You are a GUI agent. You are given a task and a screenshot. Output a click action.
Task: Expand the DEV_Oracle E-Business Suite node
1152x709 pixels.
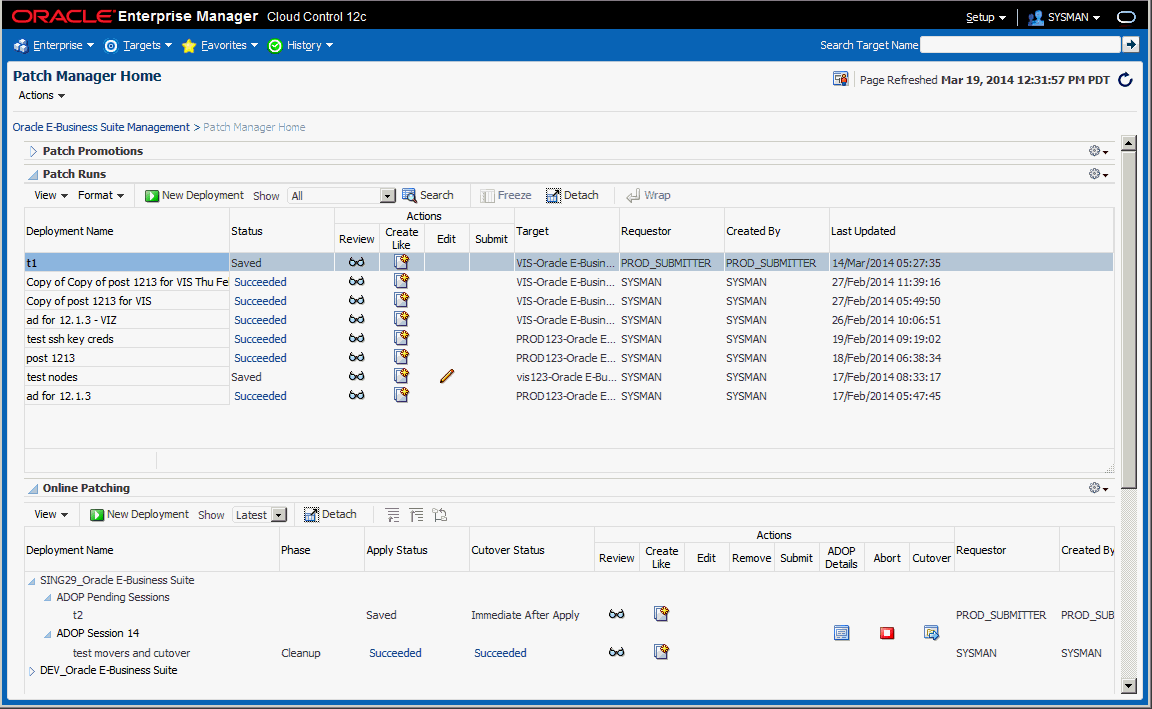coord(32,671)
